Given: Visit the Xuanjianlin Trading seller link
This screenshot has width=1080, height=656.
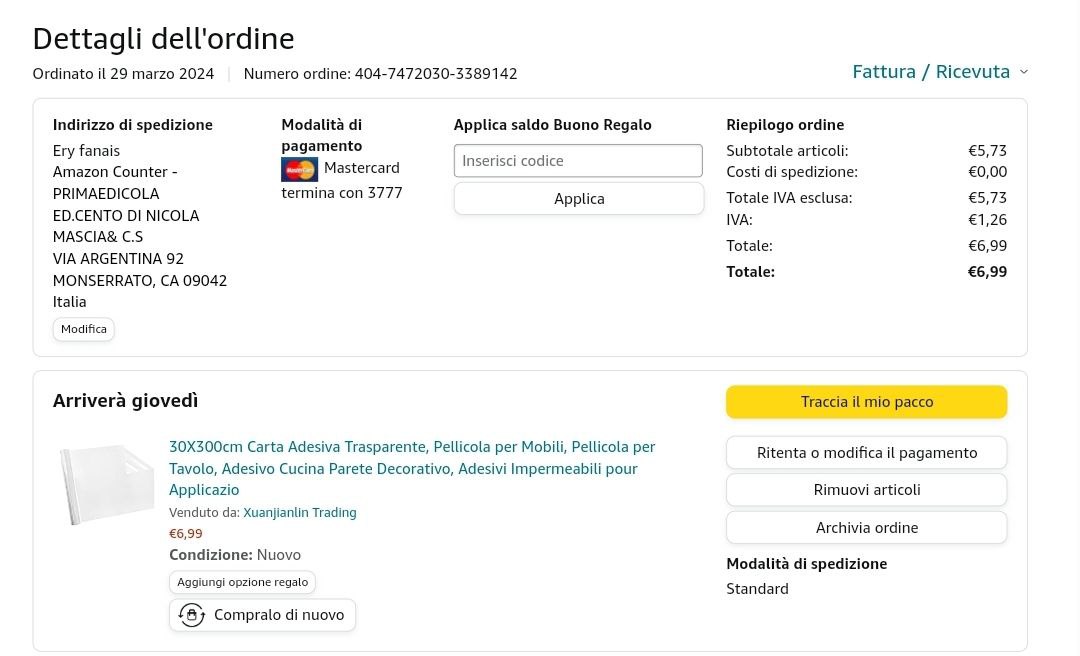Looking at the screenshot, I should tap(300, 513).
